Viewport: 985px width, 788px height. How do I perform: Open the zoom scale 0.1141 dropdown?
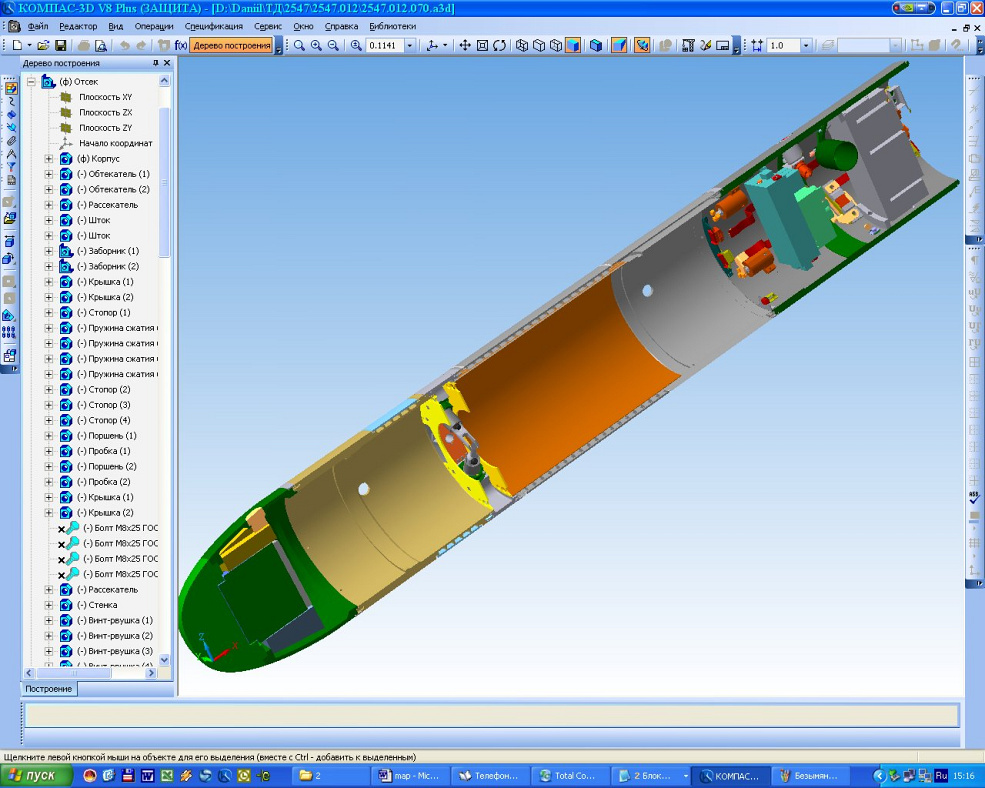(x=410, y=46)
